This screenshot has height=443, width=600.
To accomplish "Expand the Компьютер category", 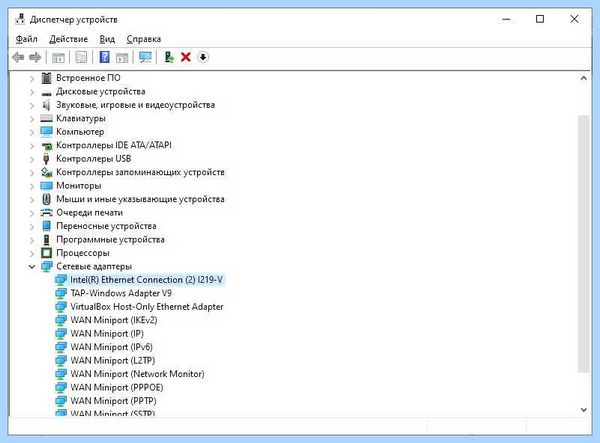I will click(32, 132).
